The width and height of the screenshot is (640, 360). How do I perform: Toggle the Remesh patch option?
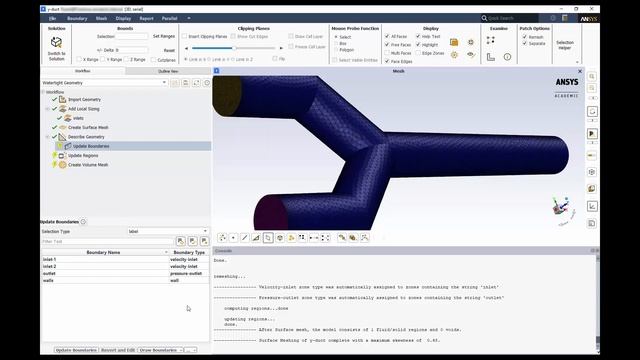[x=524, y=36]
